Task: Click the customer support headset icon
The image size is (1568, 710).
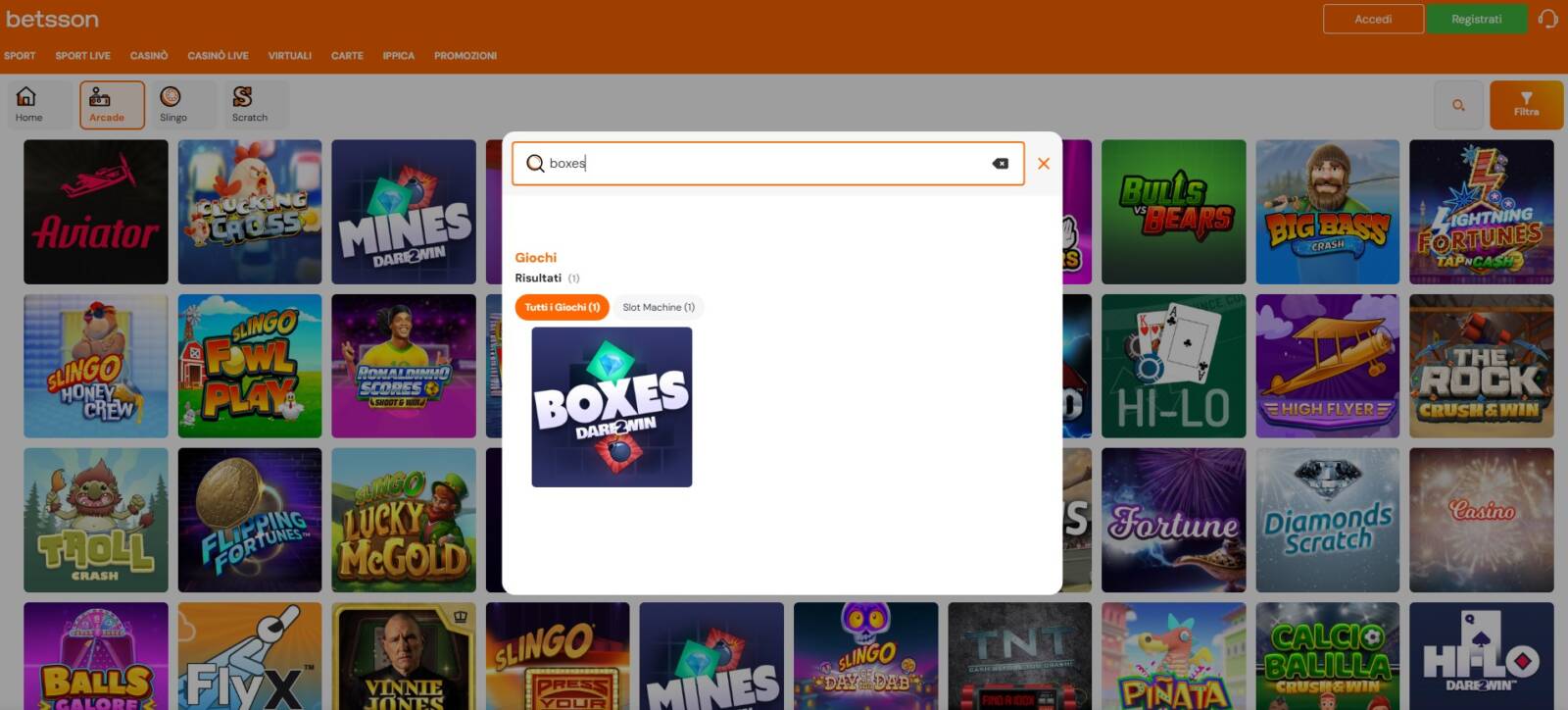Action: point(1548,19)
